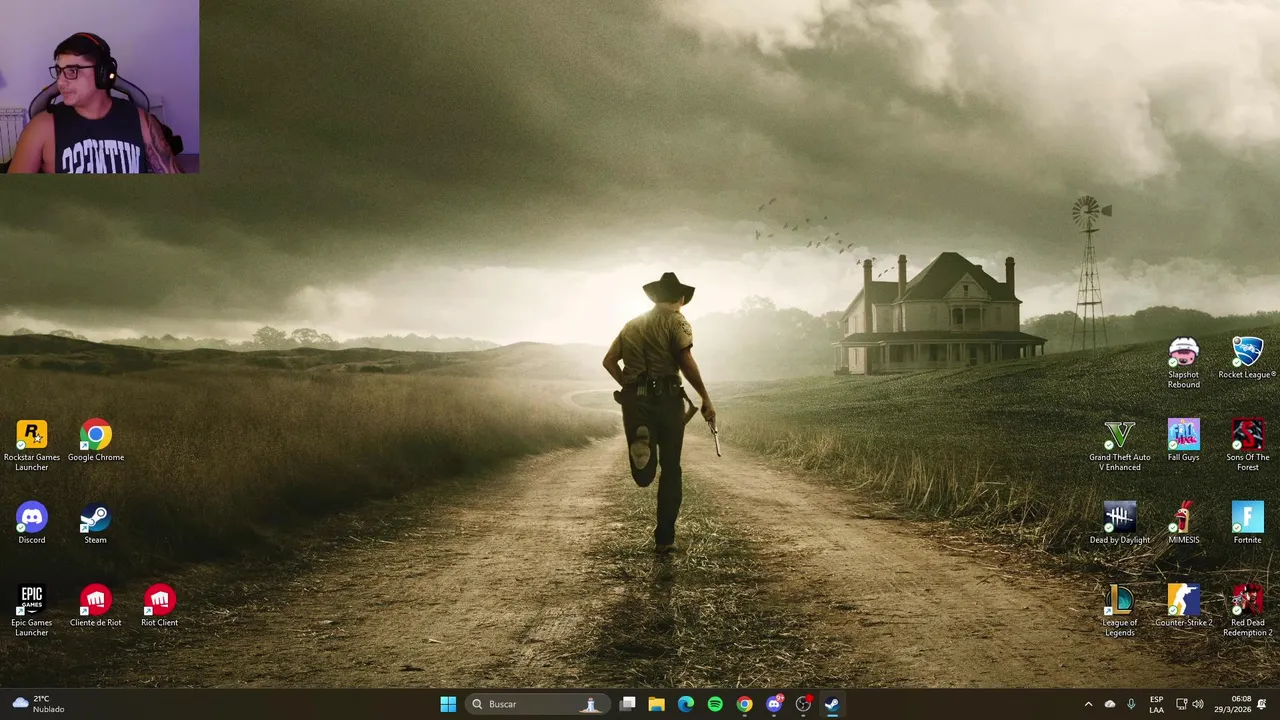Select the Rocket League desktop icon
1280x720 pixels.
tap(1247, 358)
